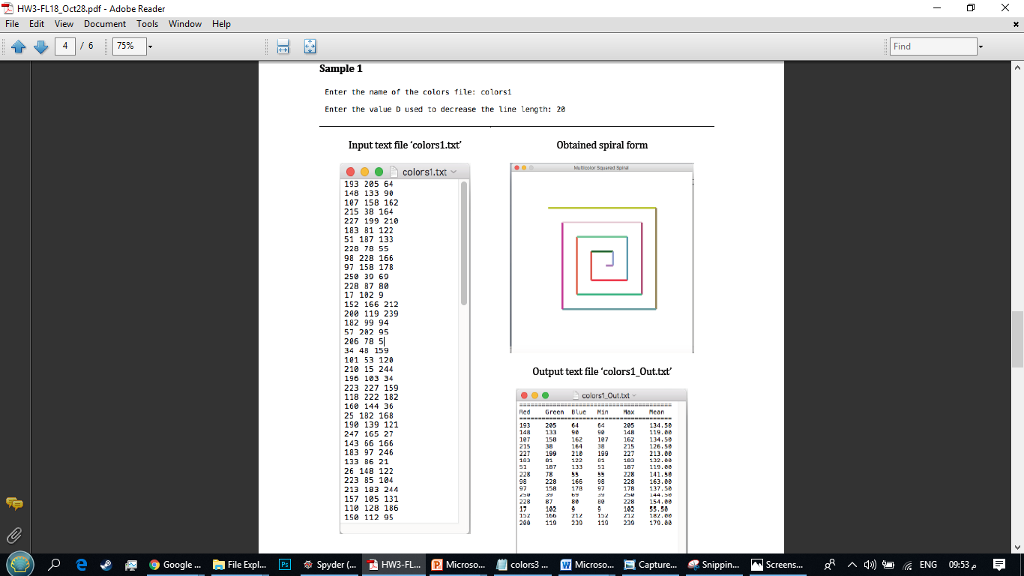Screen dimensions: 1024x576
Task: Click inside the page number field
Action: (64, 45)
